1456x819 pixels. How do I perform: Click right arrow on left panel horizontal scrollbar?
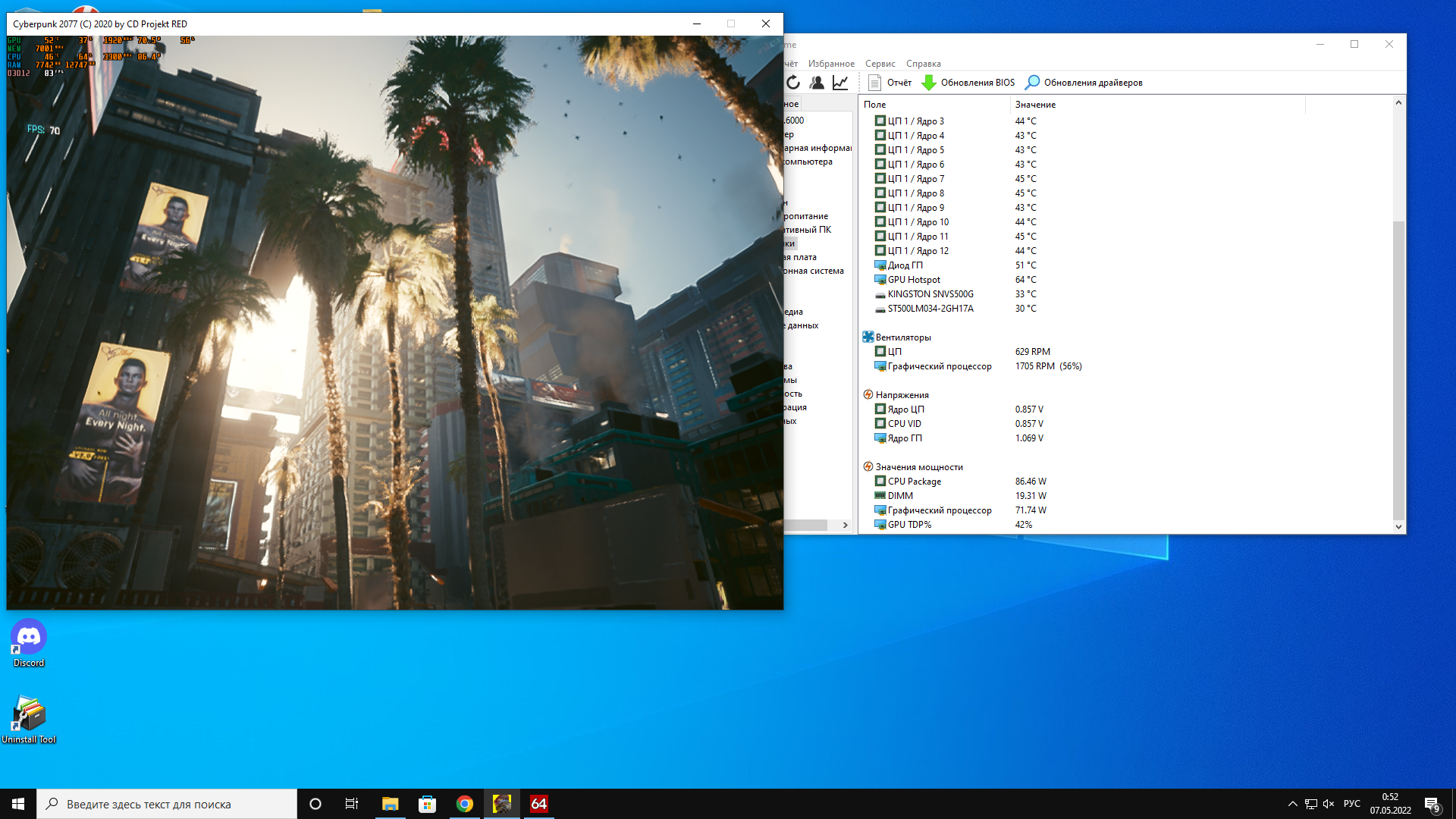(x=845, y=525)
